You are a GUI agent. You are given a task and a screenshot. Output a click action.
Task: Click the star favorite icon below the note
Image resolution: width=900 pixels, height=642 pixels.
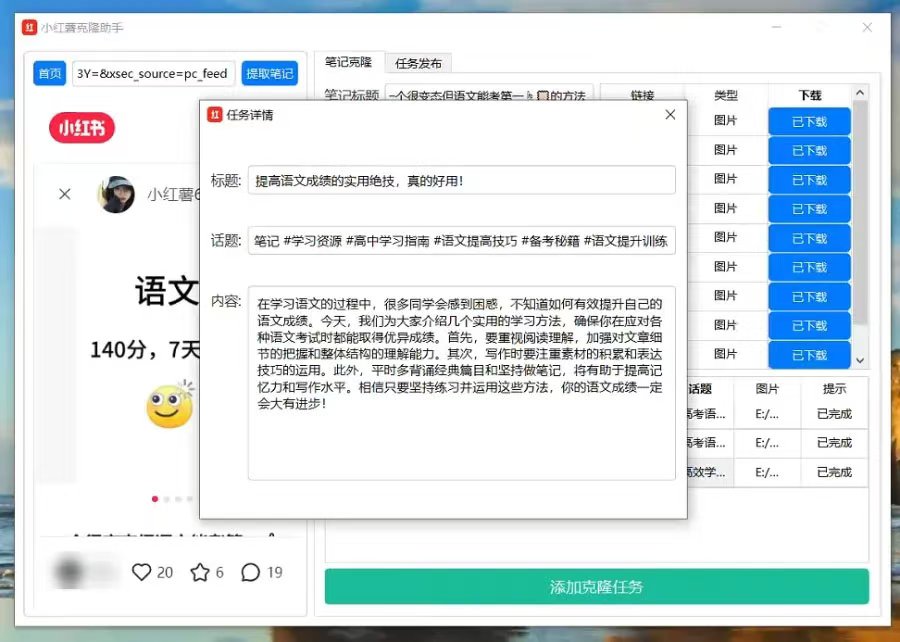pos(197,572)
